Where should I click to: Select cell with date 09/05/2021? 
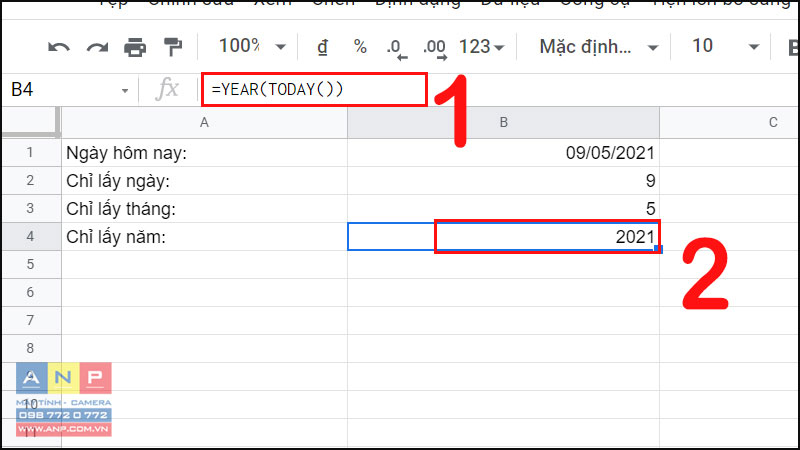coord(503,153)
